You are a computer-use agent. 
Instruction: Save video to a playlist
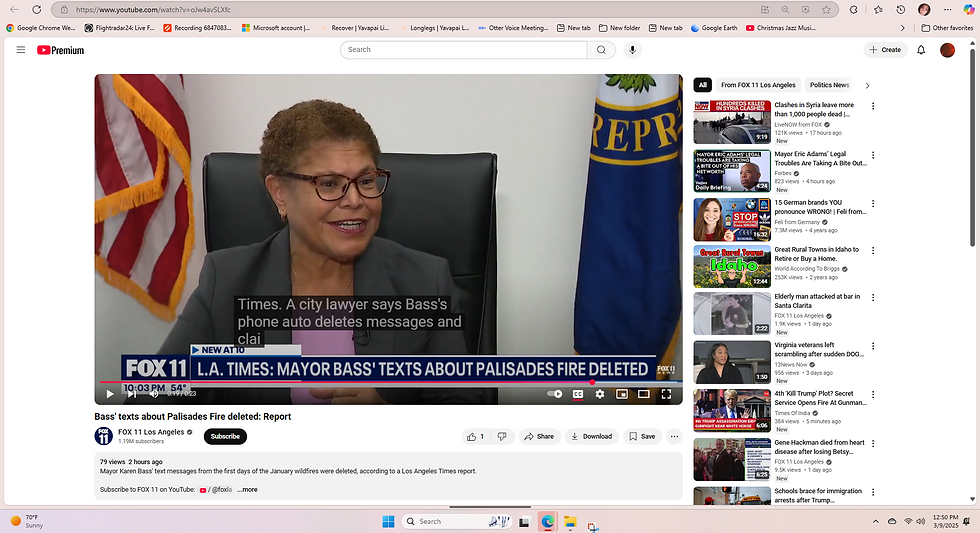point(642,437)
